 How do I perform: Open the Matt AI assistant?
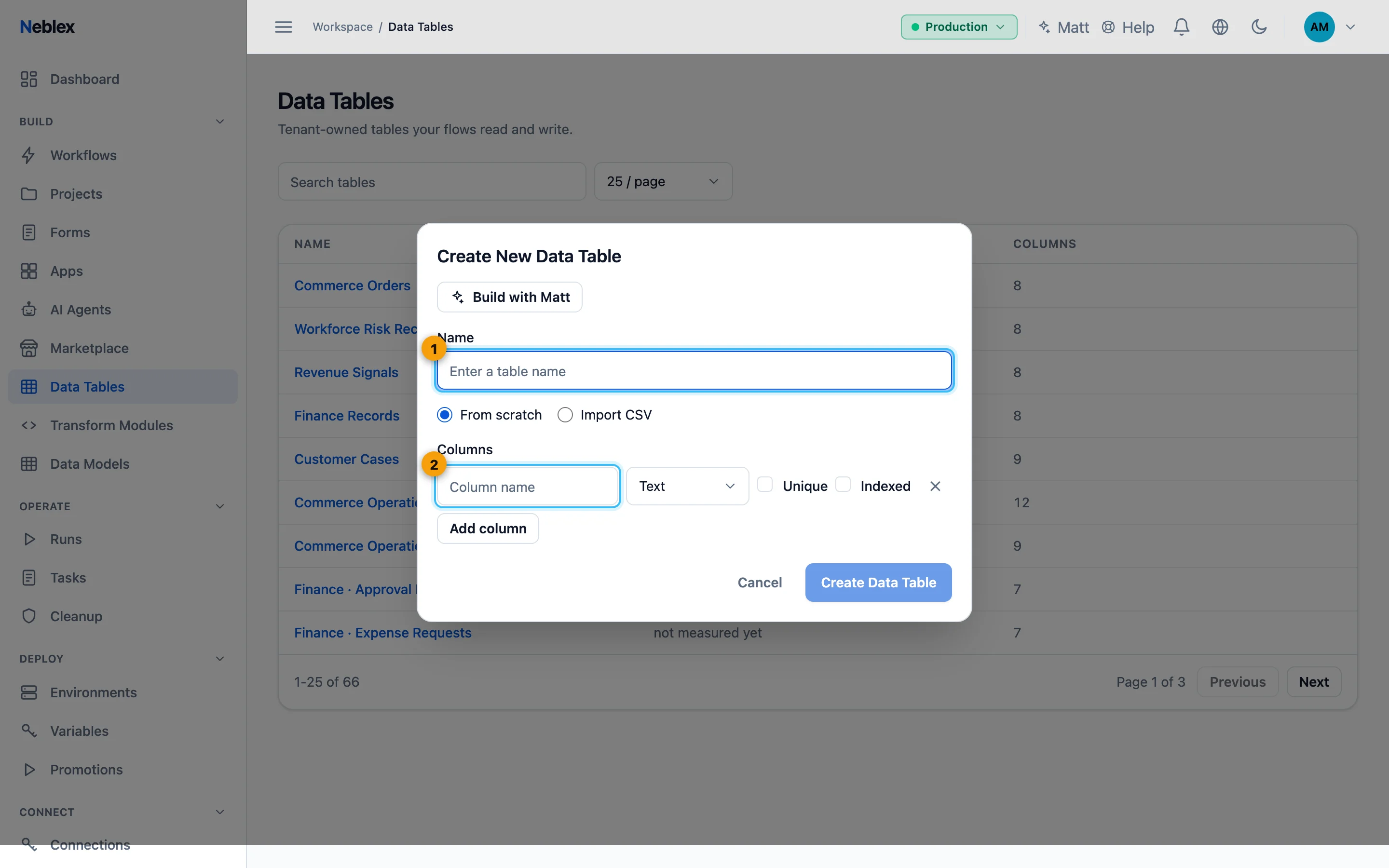[x=1063, y=27]
